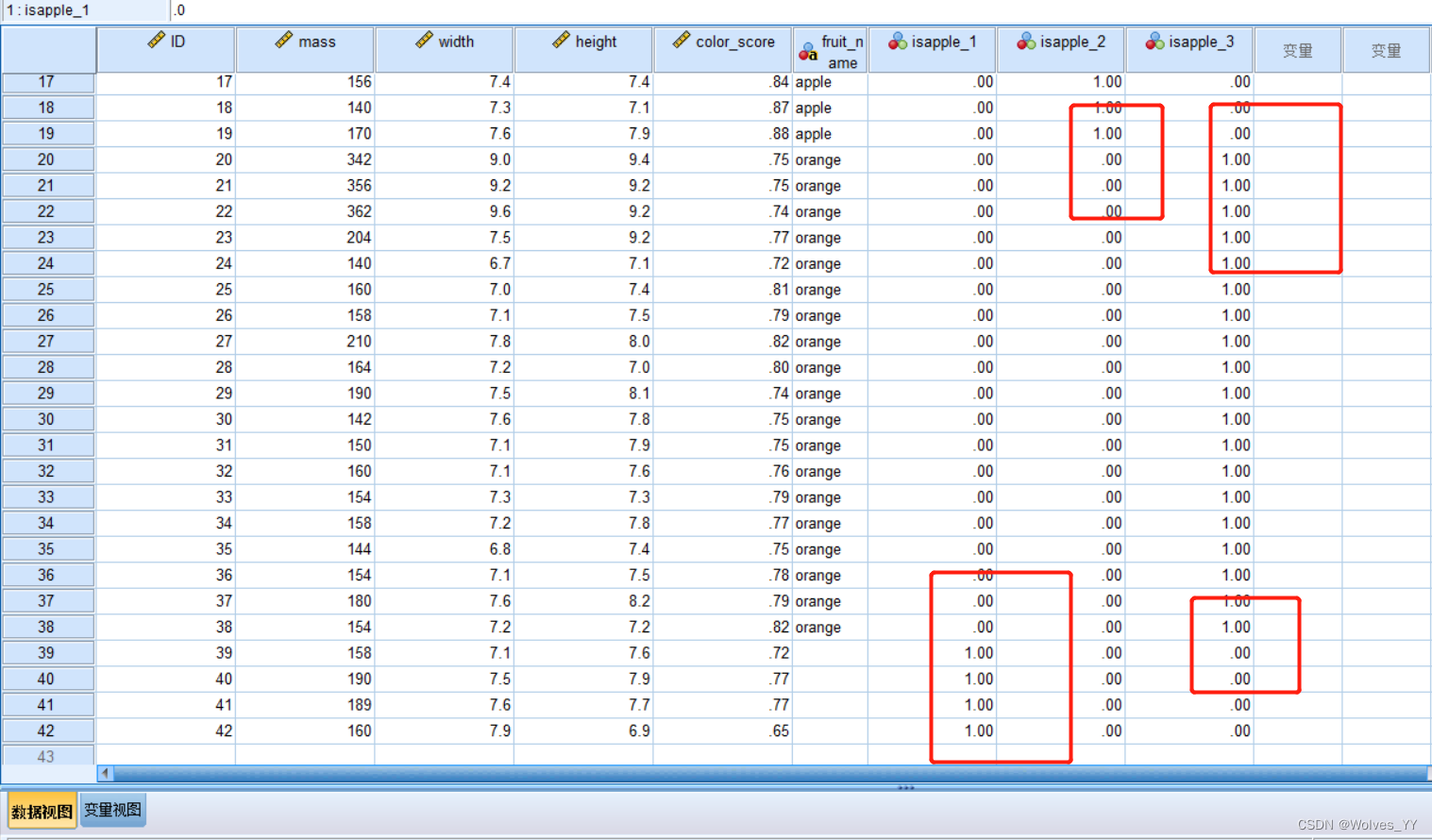The height and width of the screenshot is (840, 1432).
Task: Click the isapple_1 cell in row 39
Action: click(932, 653)
